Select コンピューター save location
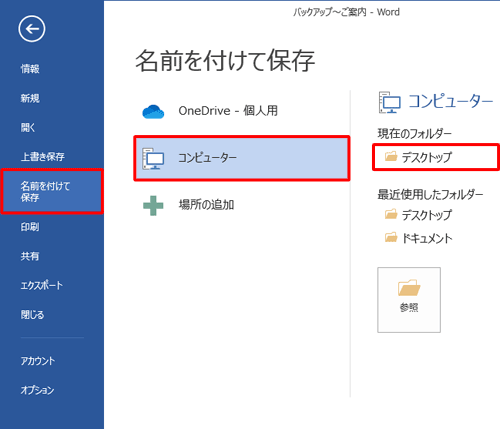The height and width of the screenshot is (429, 500). [242, 158]
